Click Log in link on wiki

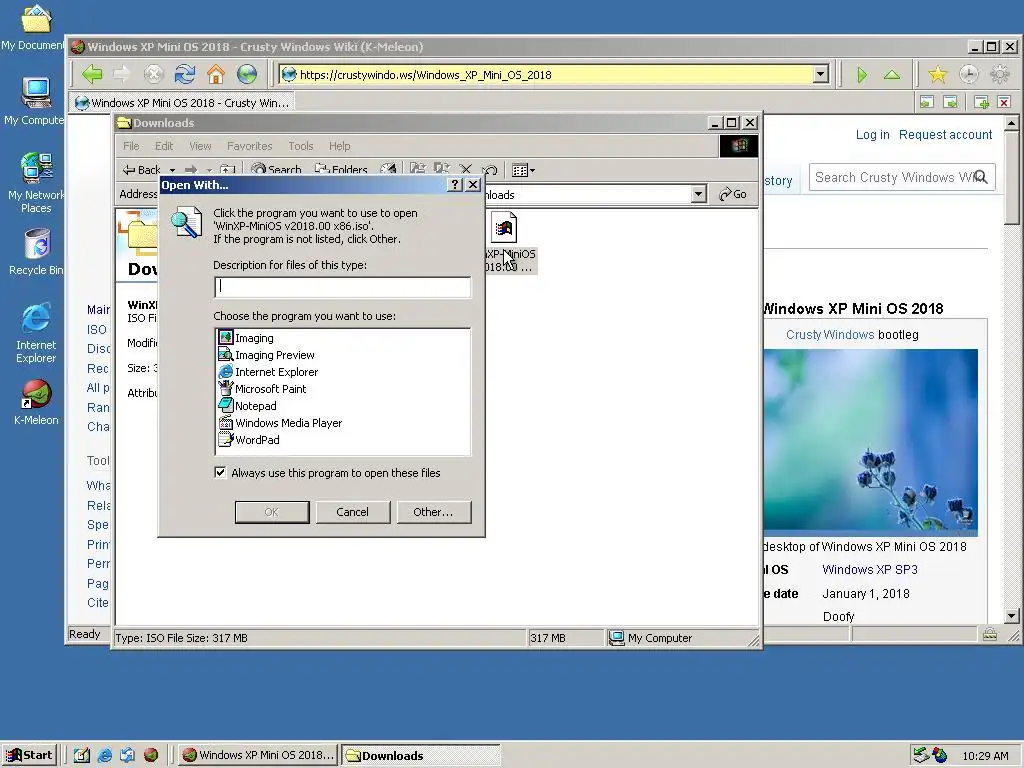click(872, 135)
